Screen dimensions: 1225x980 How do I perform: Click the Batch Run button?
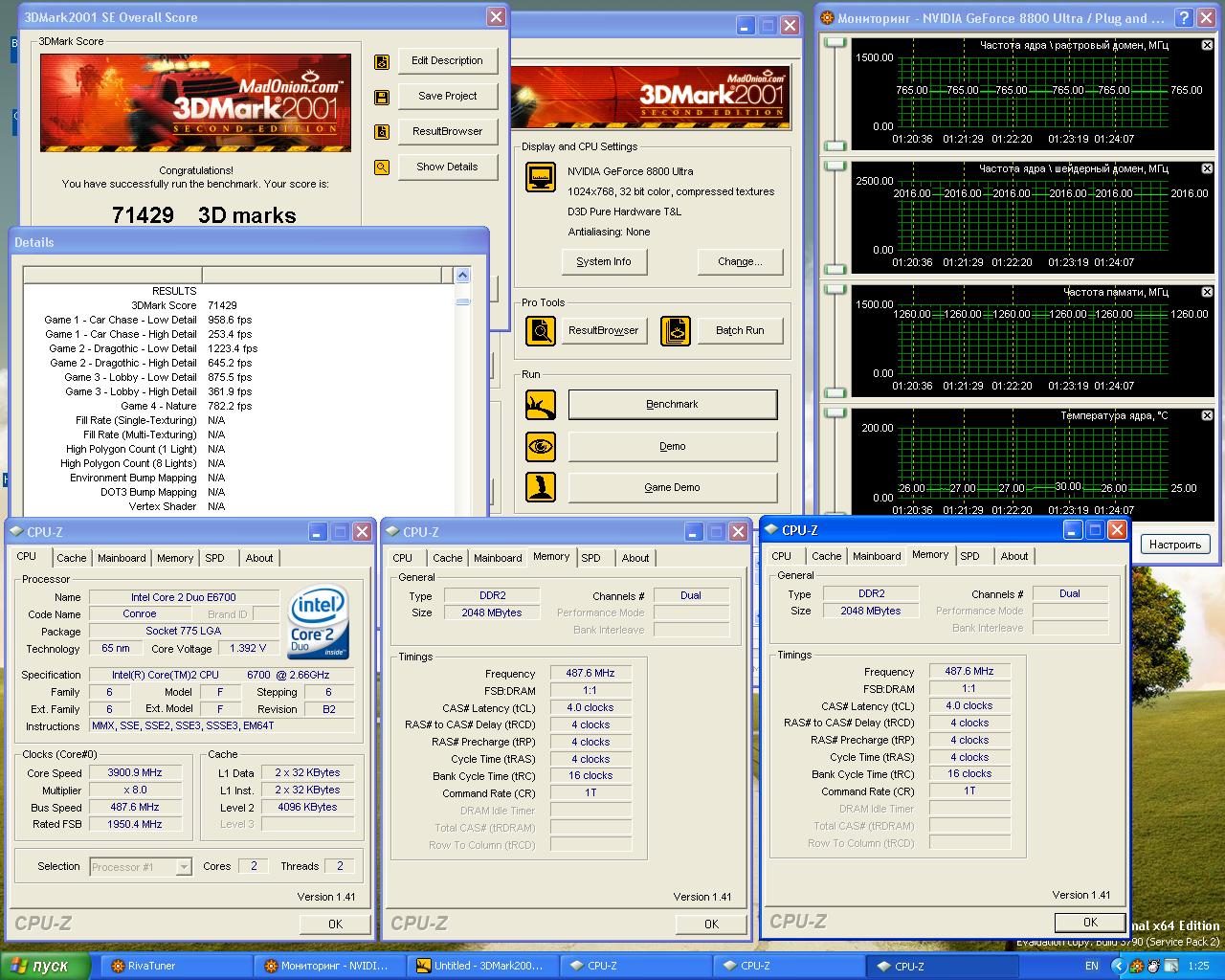(x=741, y=330)
